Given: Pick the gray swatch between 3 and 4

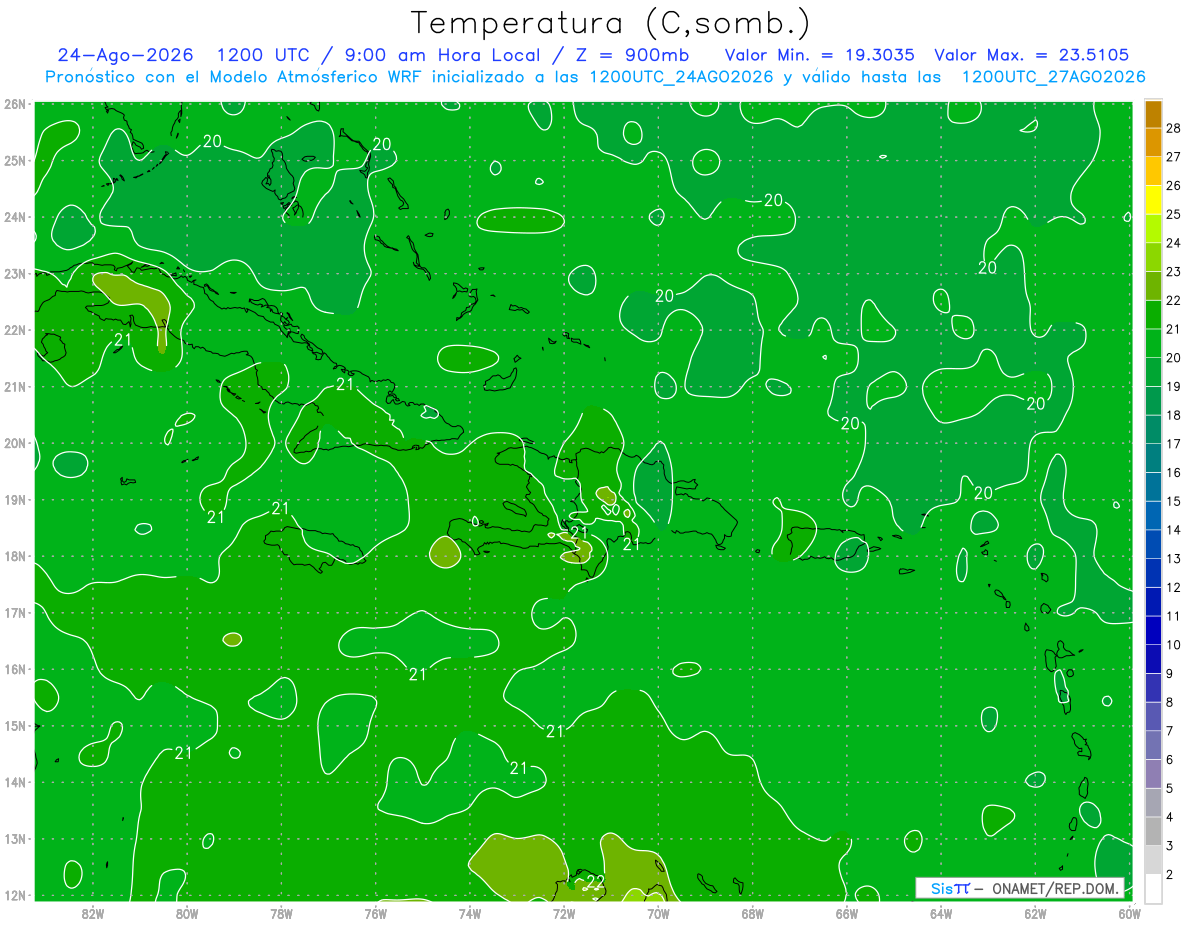Looking at the screenshot, I should coord(1153,832).
